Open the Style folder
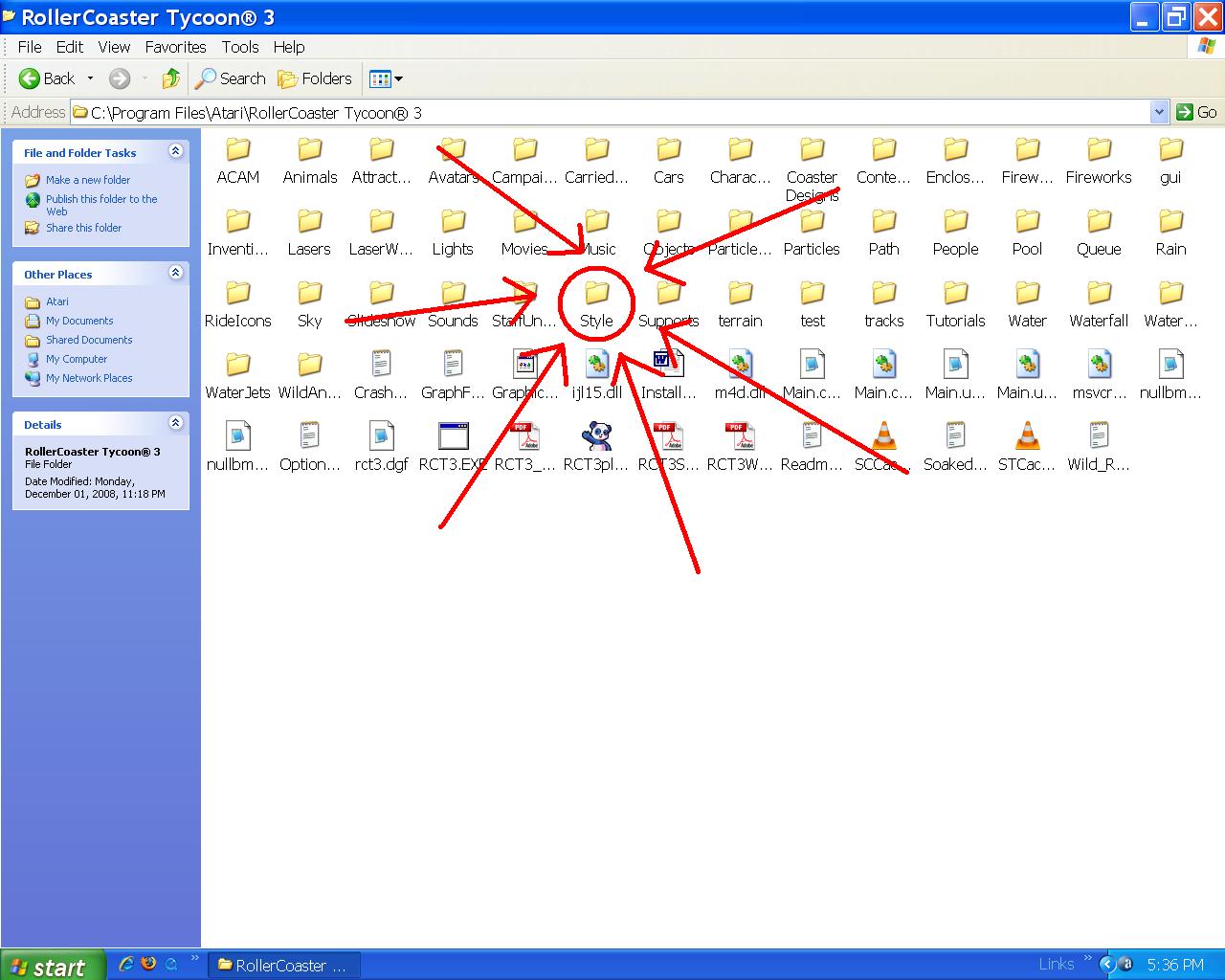Viewport: 1225px width, 980px height. coord(596,304)
